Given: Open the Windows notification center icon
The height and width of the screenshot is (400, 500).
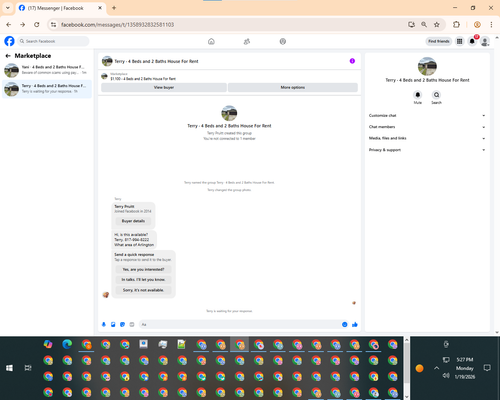Looking at the screenshot, I should coord(487,368).
